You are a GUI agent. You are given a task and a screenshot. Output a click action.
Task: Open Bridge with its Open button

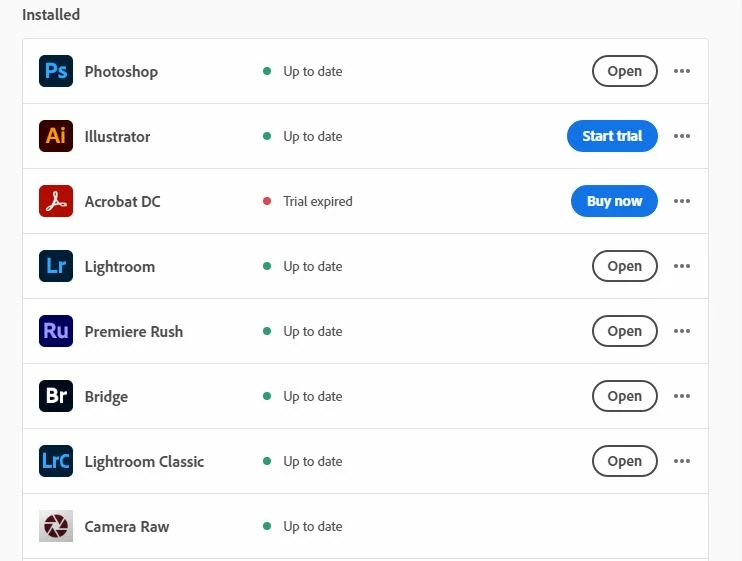pyautogui.click(x=625, y=396)
